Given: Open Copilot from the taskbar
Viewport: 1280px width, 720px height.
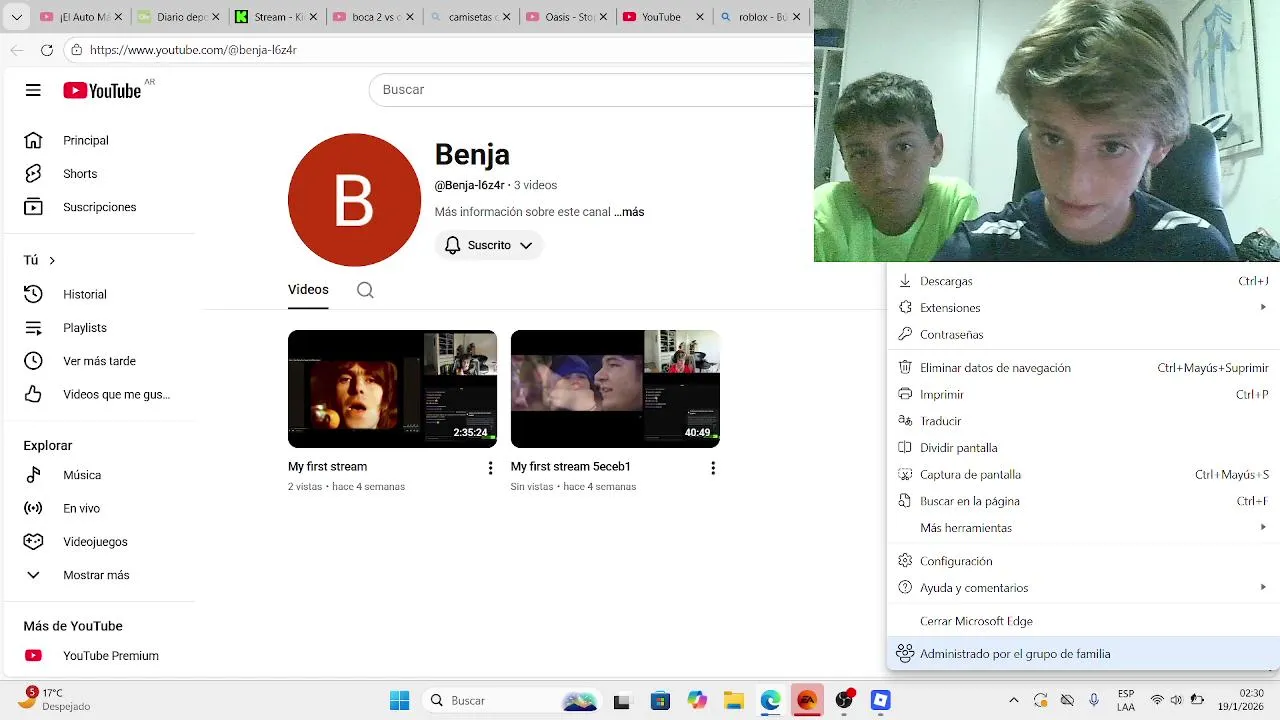Looking at the screenshot, I should click(x=697, y=701).
